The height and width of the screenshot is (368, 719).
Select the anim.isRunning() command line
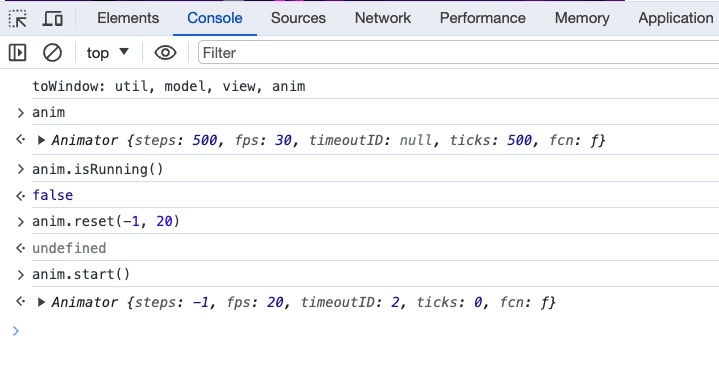coord(98,170)
